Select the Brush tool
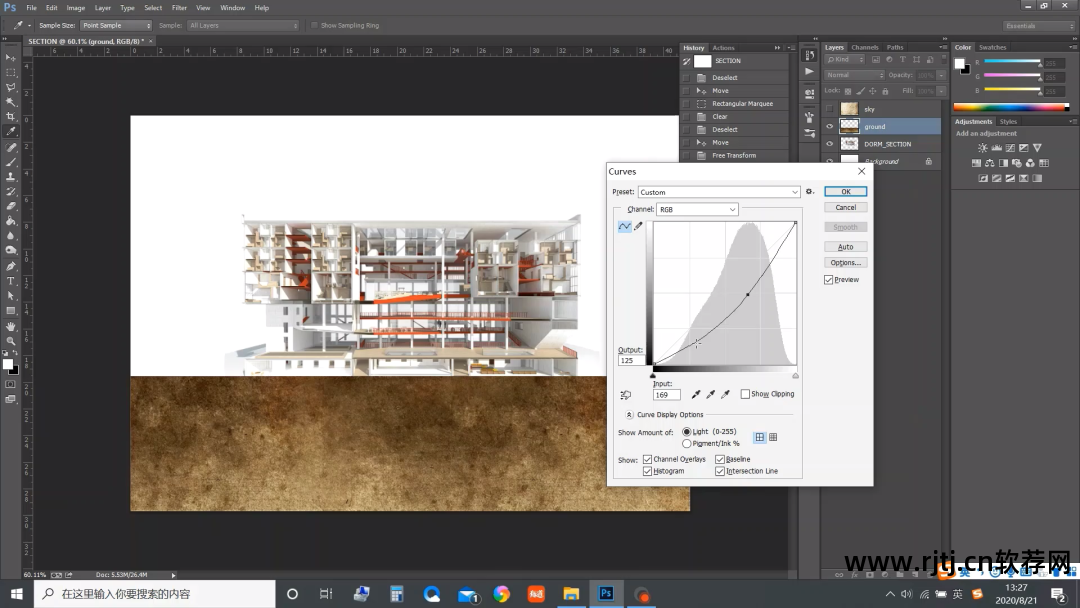Viewport: 1080px width, 608px height. pyautogui.click(x=10, y=163)
